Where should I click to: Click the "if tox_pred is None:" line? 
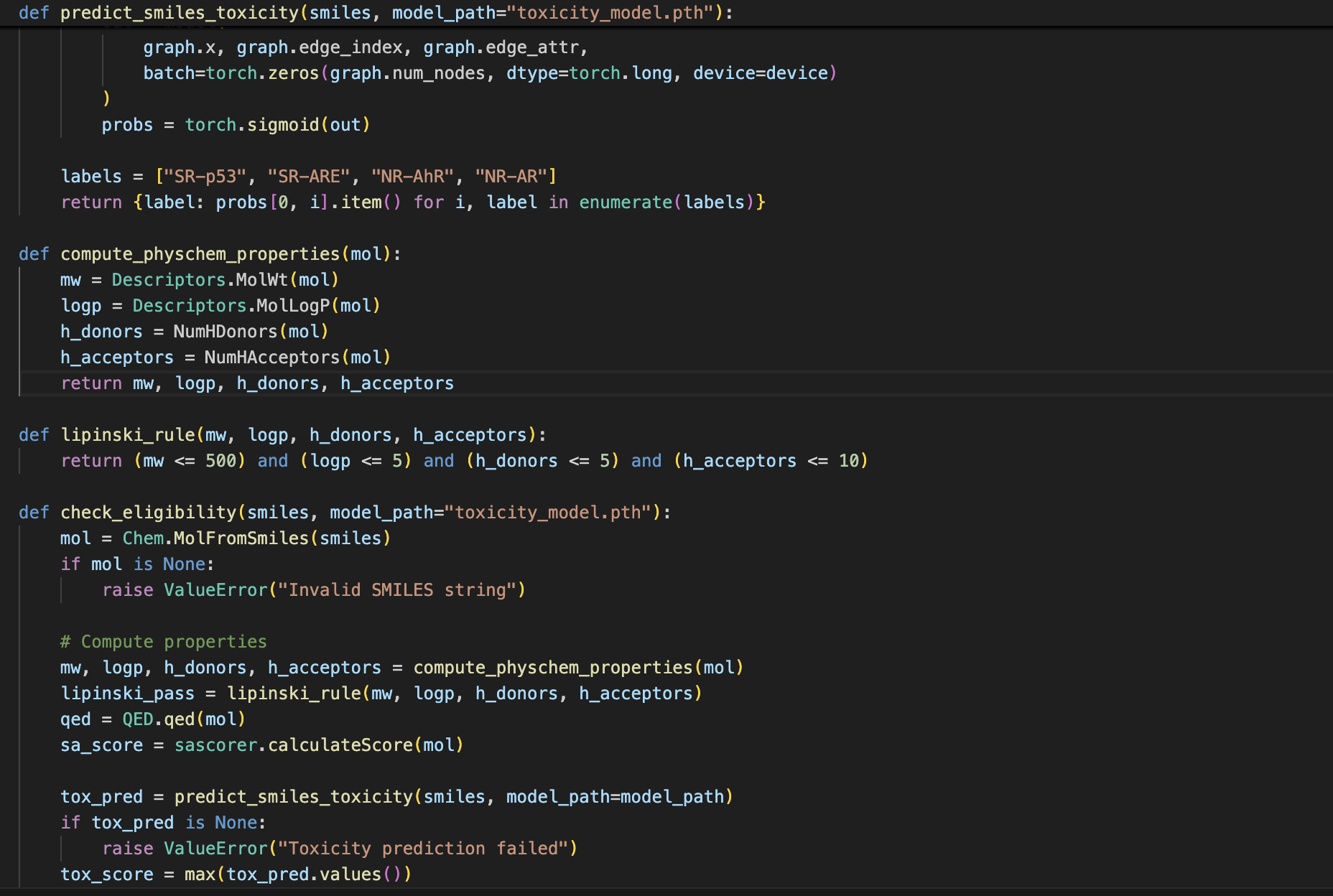pyautogui.click(x=163, y=823)
